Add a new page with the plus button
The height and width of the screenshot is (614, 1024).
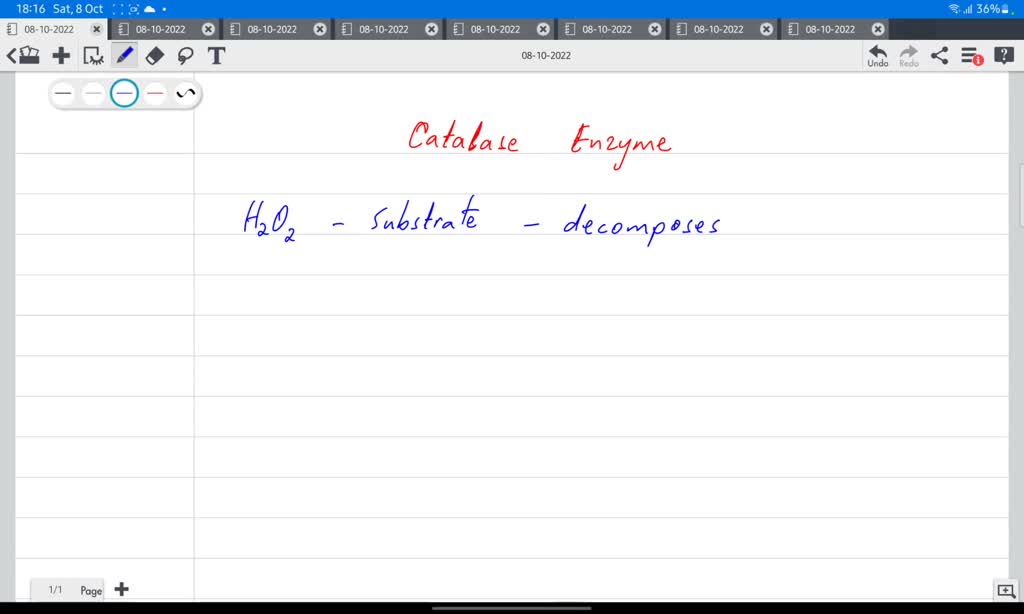pyautogui.click(x=121, y=589)
